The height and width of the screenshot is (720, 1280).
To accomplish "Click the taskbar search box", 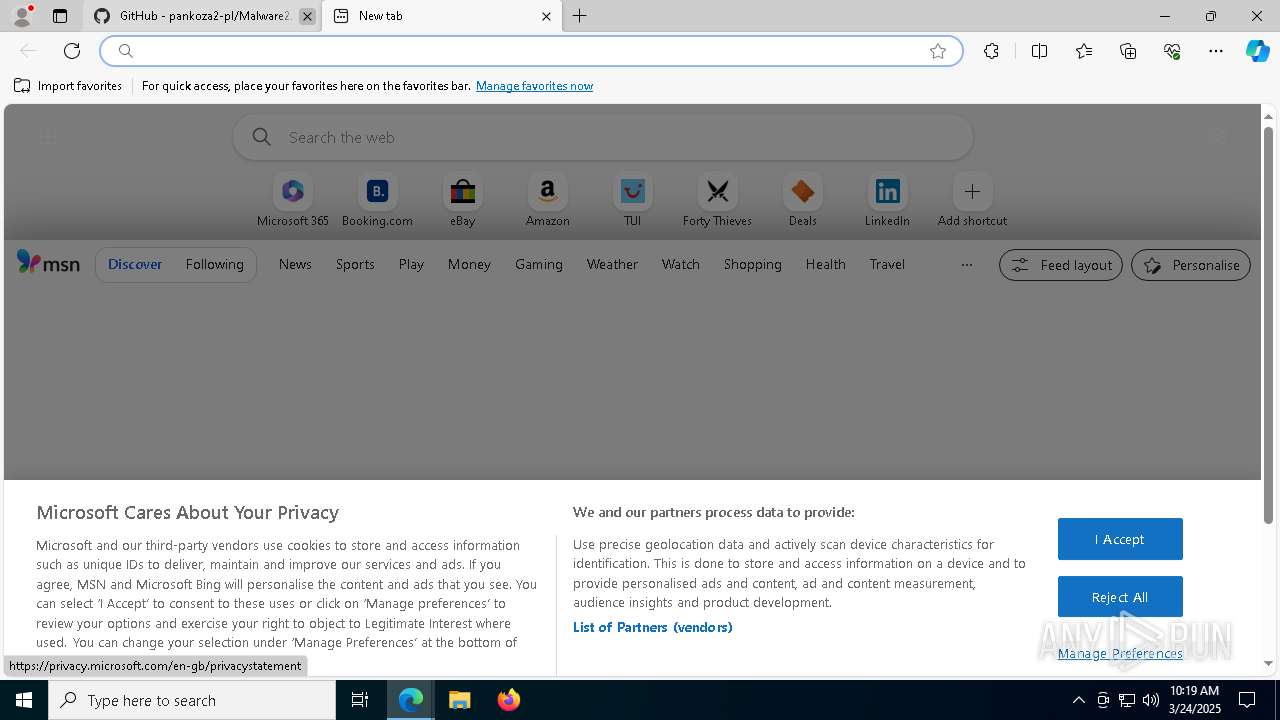I will click(x=192, y=700).
